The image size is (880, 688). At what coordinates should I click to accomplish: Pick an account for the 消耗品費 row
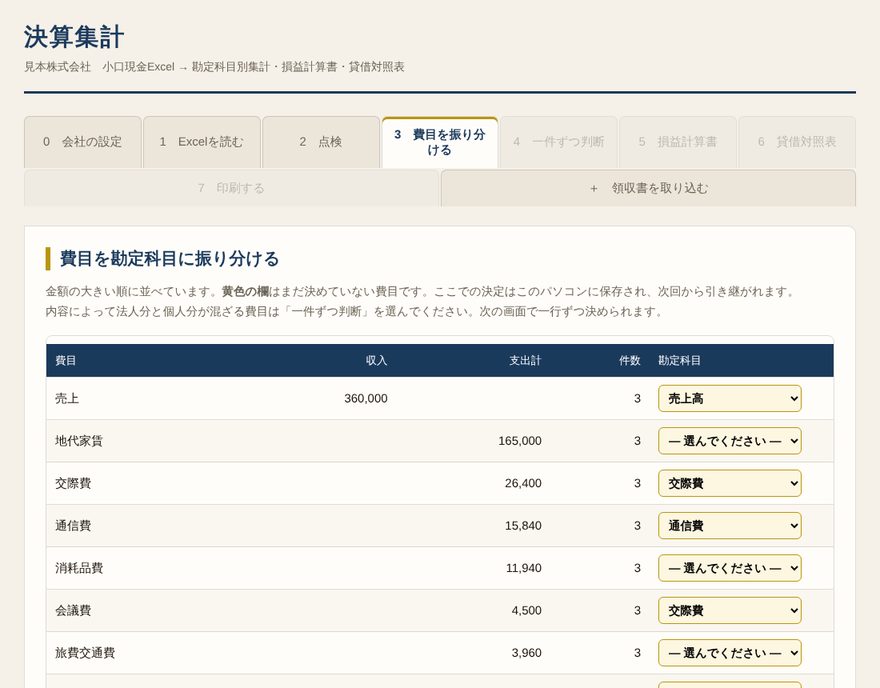coord(730,568)
